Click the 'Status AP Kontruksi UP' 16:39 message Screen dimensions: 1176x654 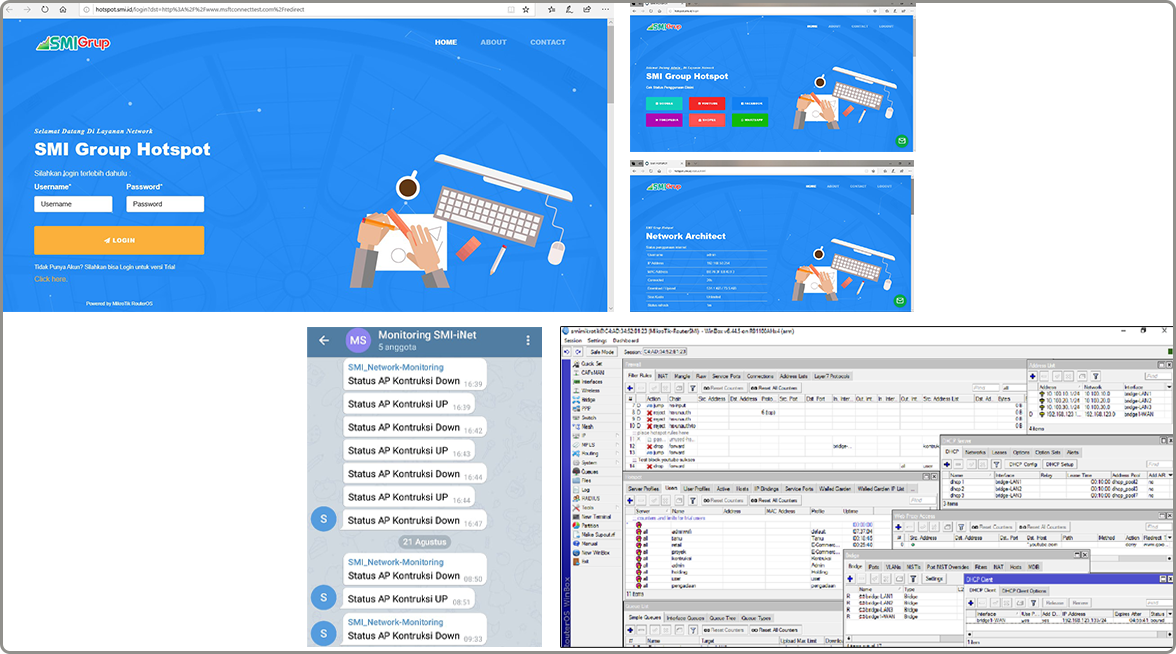pyautogui.click(x=409, y=404)
